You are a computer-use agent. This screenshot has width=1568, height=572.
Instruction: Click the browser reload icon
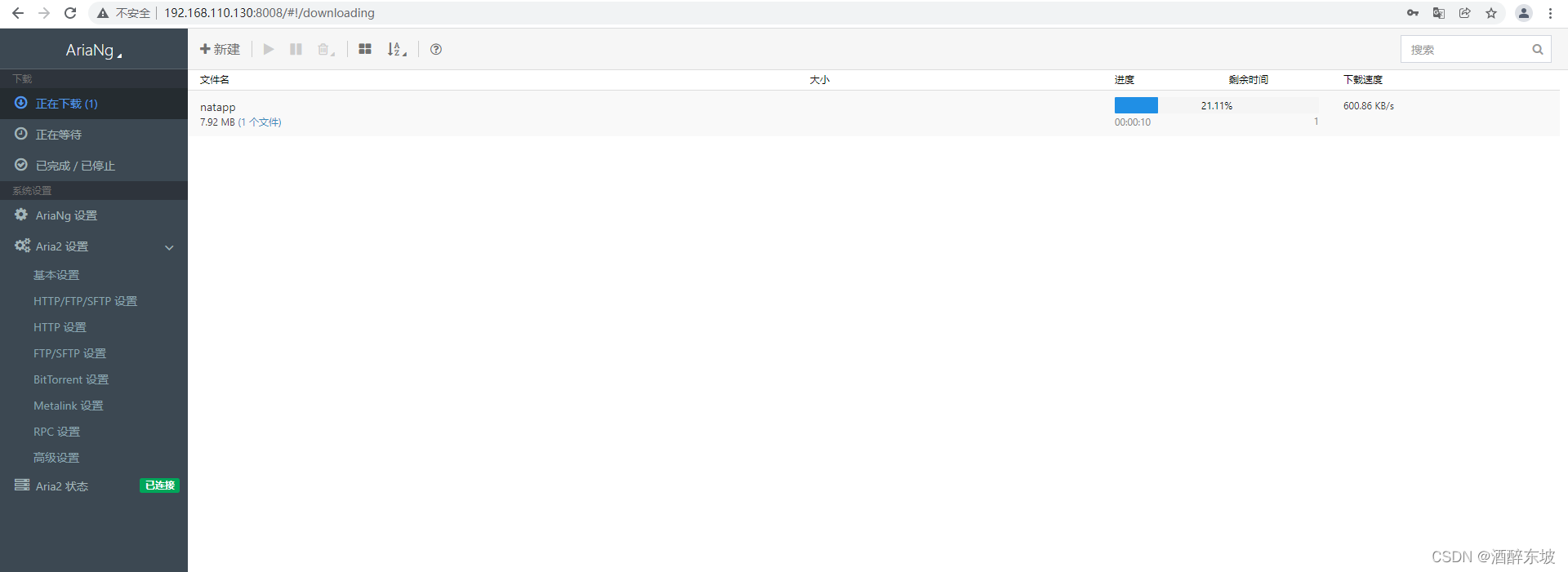[x=70, y=13]
